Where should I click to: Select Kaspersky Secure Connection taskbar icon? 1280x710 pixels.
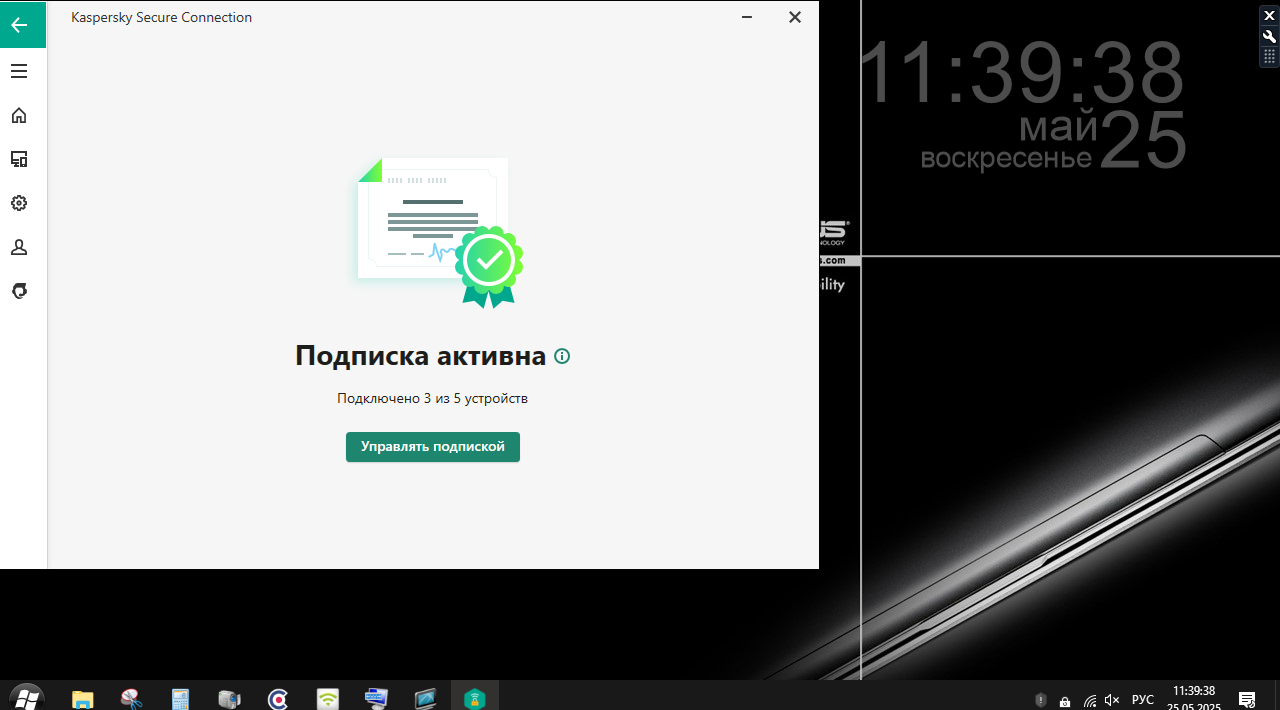click(474, 698)
